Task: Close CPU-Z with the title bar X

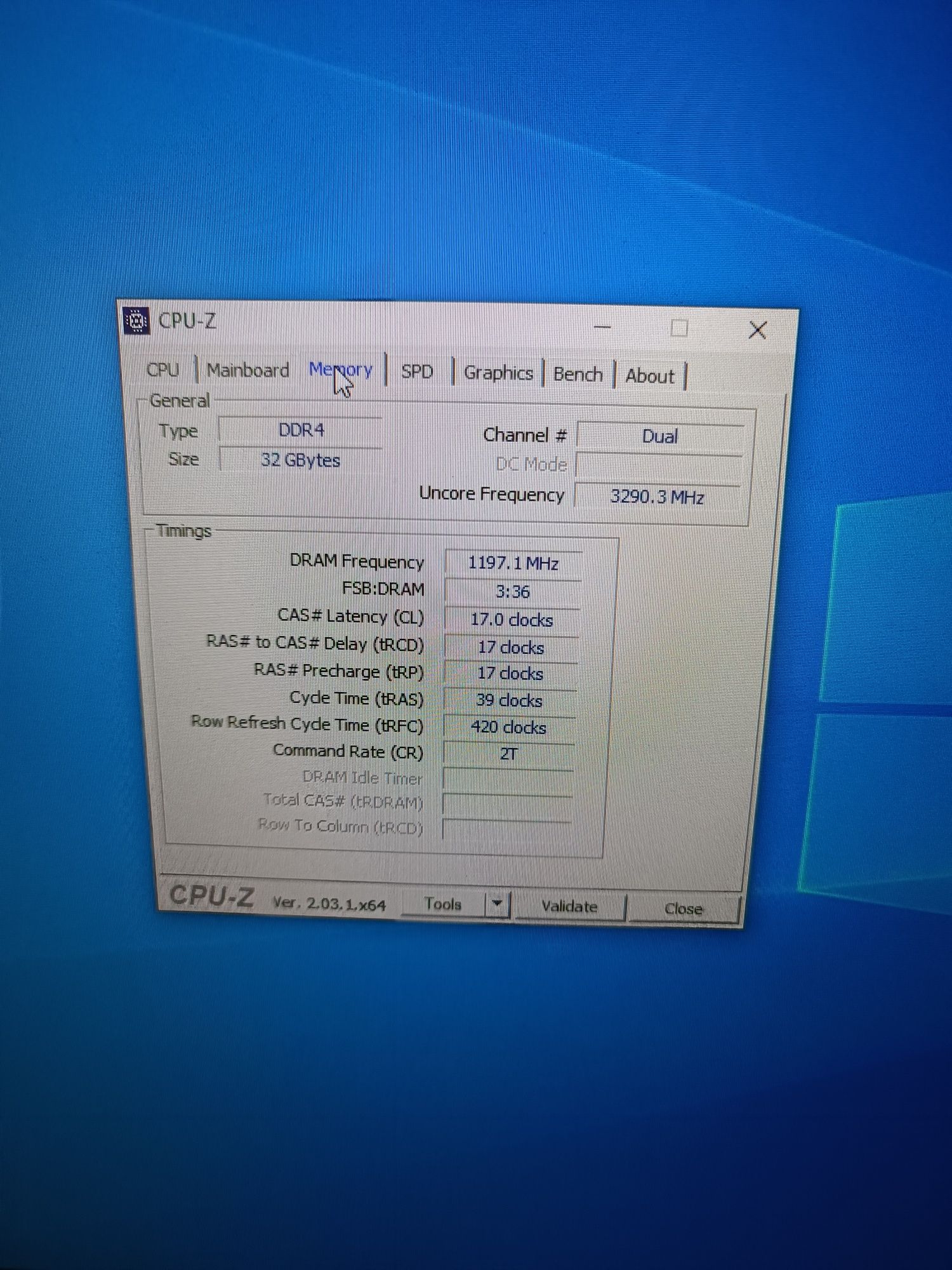Action: coord(757,330)
